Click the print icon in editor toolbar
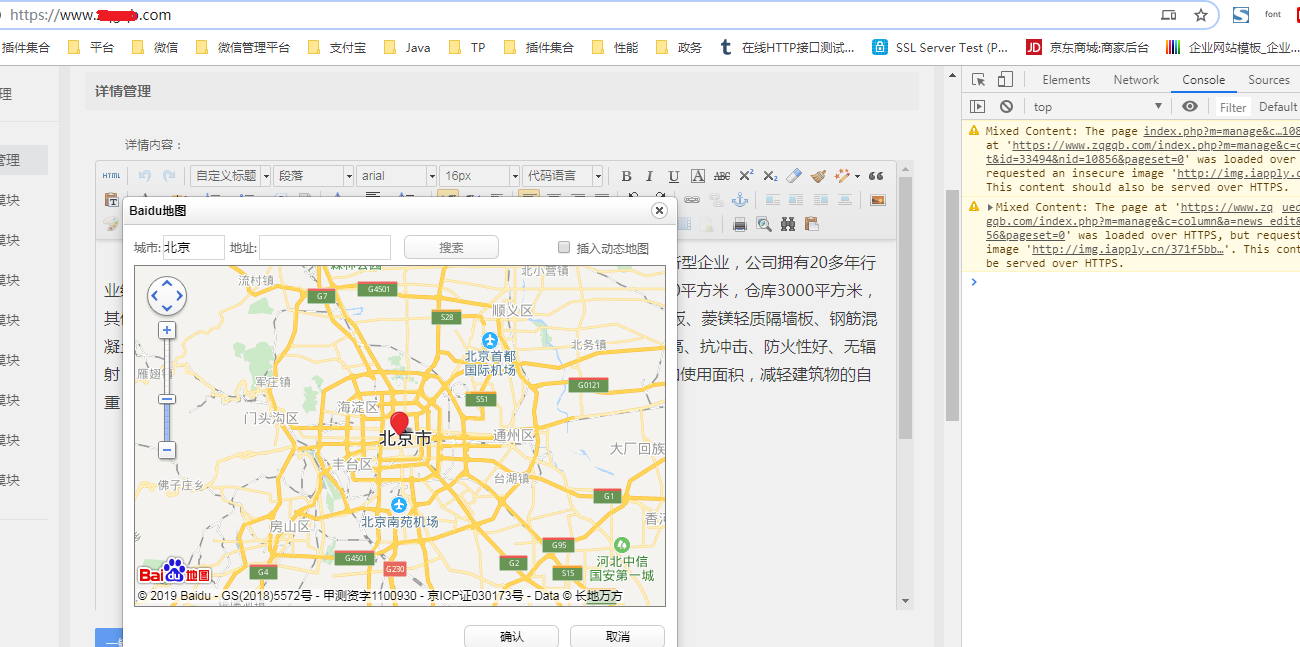 tap(740, 224)
